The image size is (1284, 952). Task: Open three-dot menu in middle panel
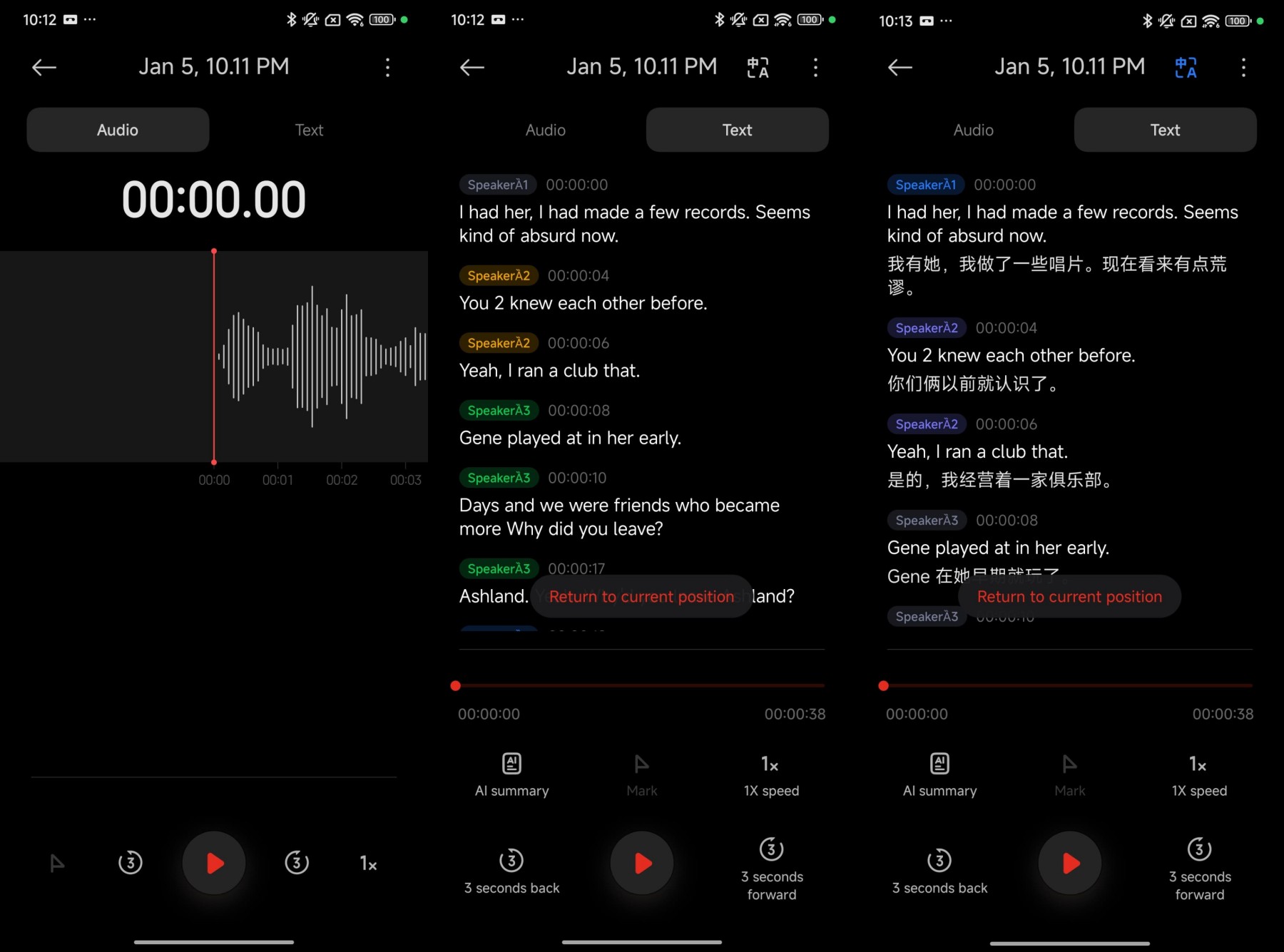coord(815,67)
